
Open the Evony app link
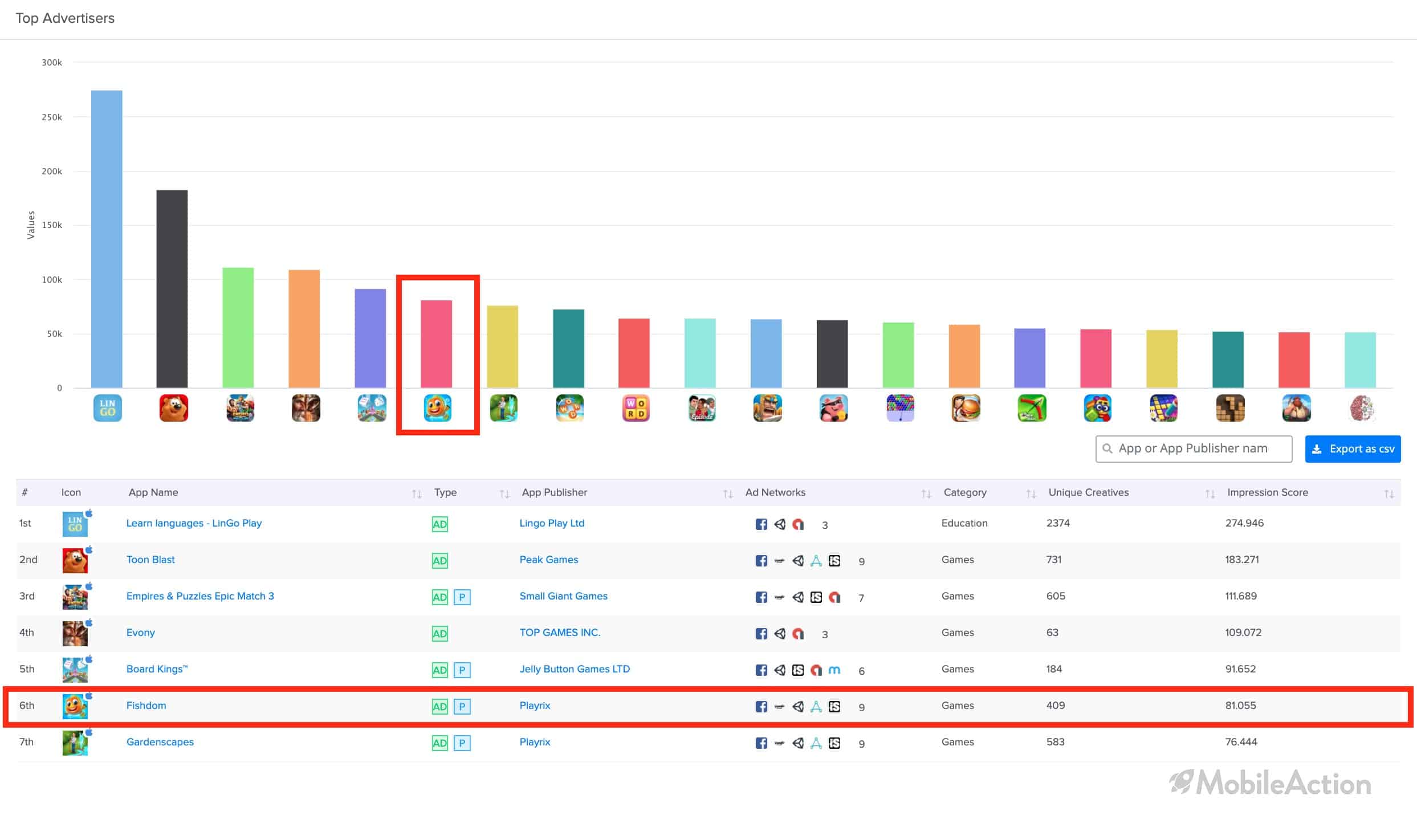coord(140,633)
